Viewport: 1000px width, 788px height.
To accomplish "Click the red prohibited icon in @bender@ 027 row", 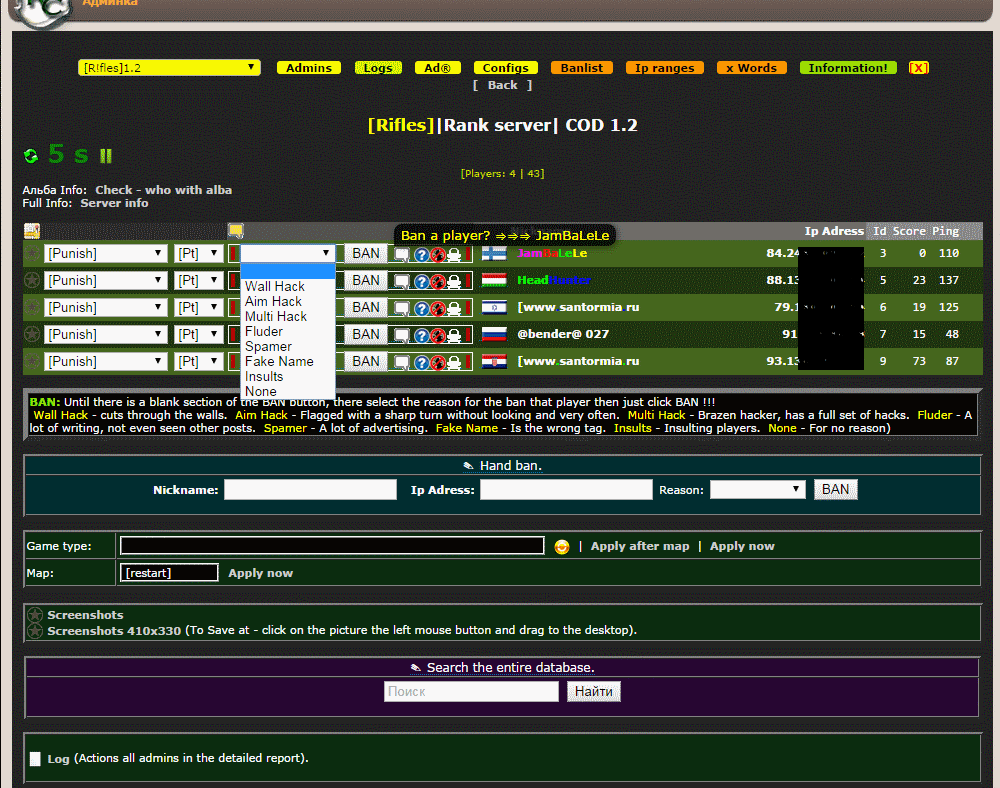I will [x=437, y=335].
